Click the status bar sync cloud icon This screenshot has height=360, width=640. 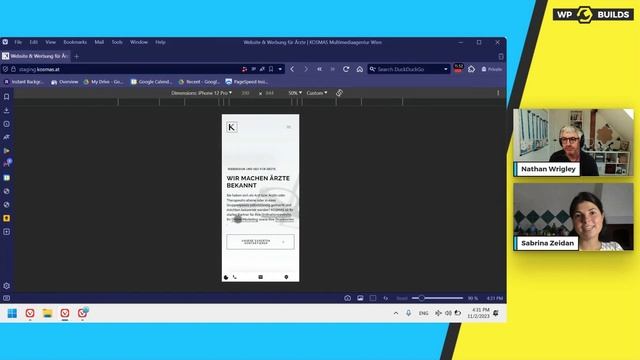click(347, 298)
